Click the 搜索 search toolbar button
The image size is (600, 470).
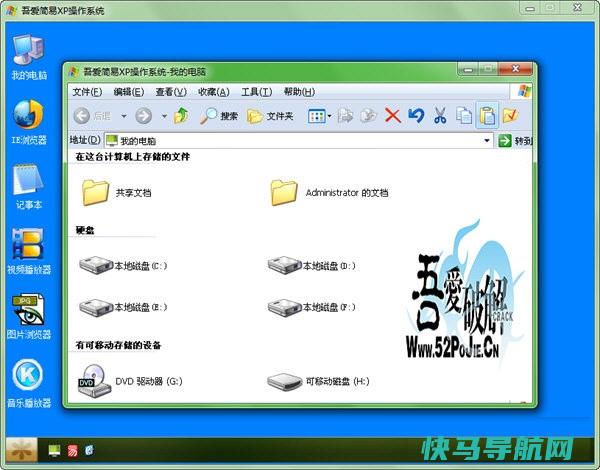tap(218, 116)
